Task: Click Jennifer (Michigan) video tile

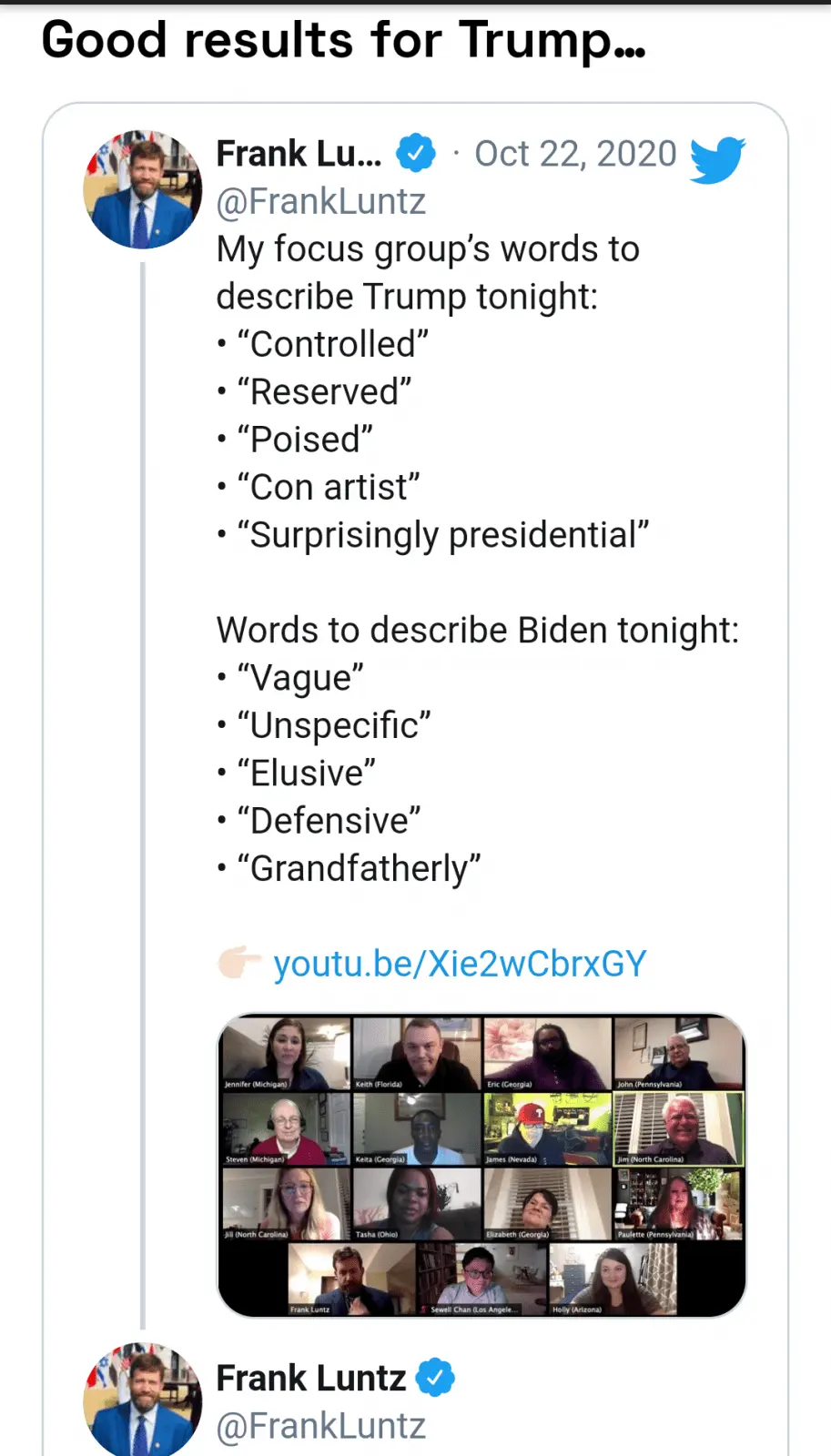Action: point(286,1053)
